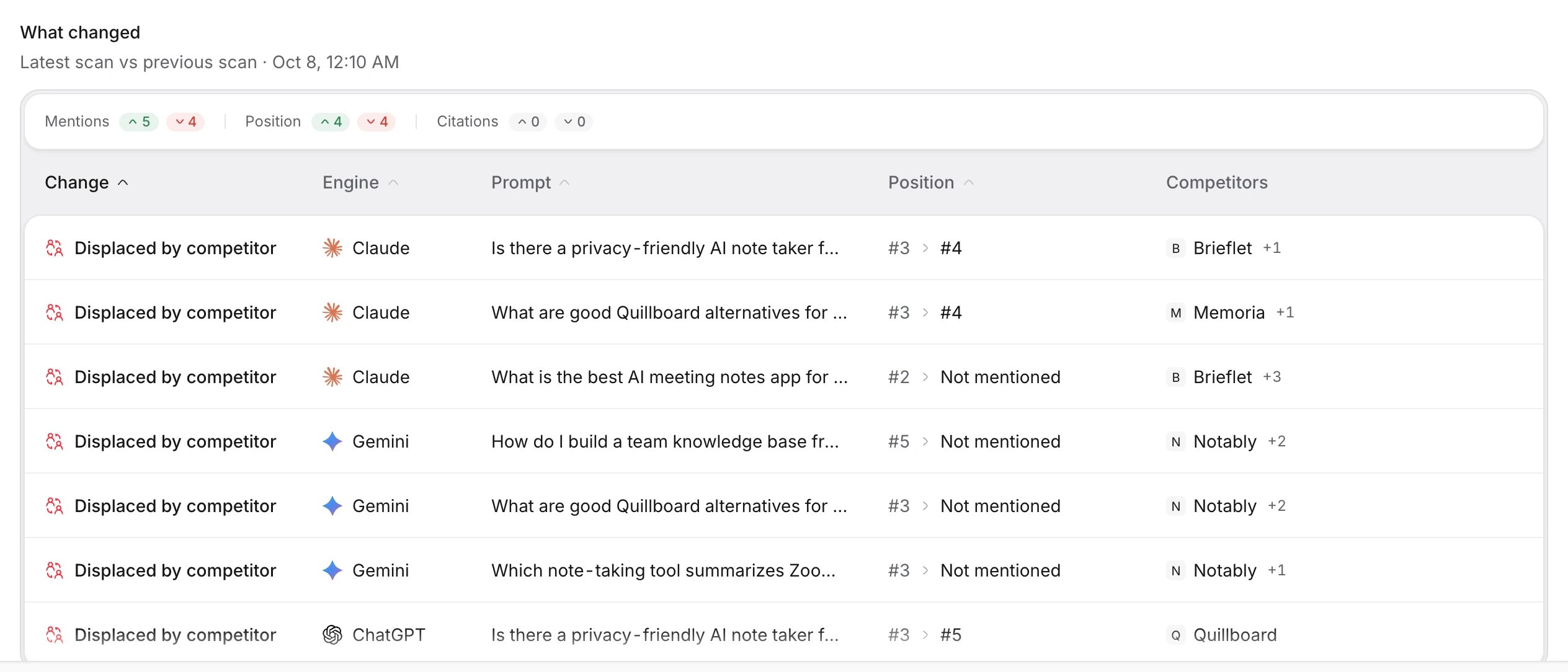Click the Gemini logo in the knowledge base row
This screenshot has width=1568, height=672.
point(332,441)
